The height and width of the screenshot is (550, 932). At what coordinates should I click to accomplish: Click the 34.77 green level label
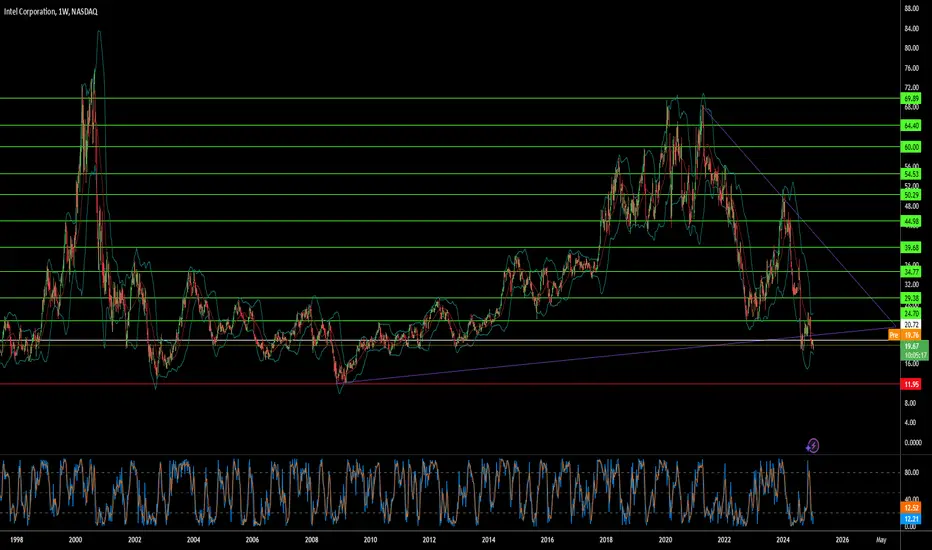[x=911, y=272]
